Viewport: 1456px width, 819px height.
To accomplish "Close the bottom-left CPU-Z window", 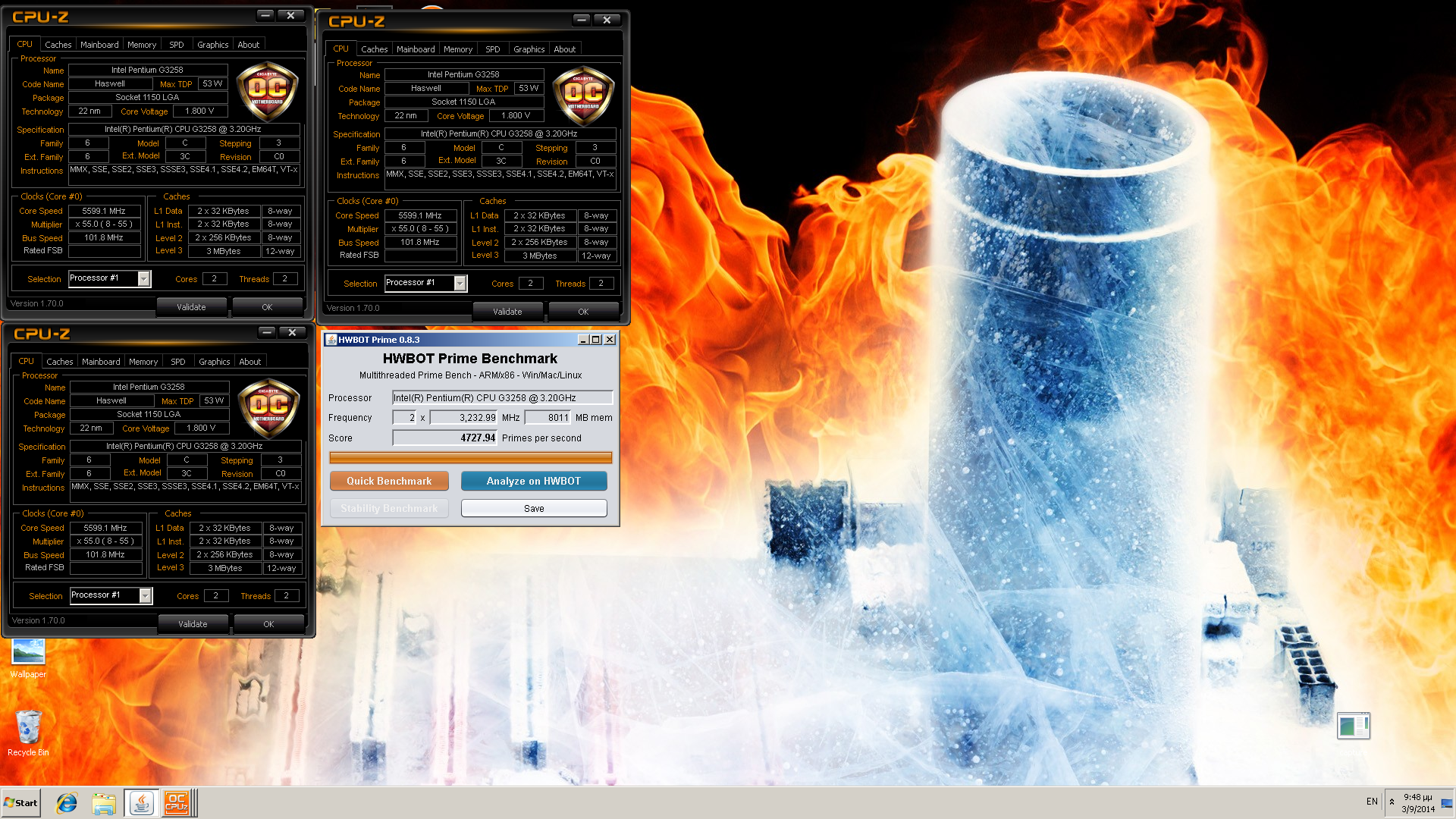I will click(293, 332).
